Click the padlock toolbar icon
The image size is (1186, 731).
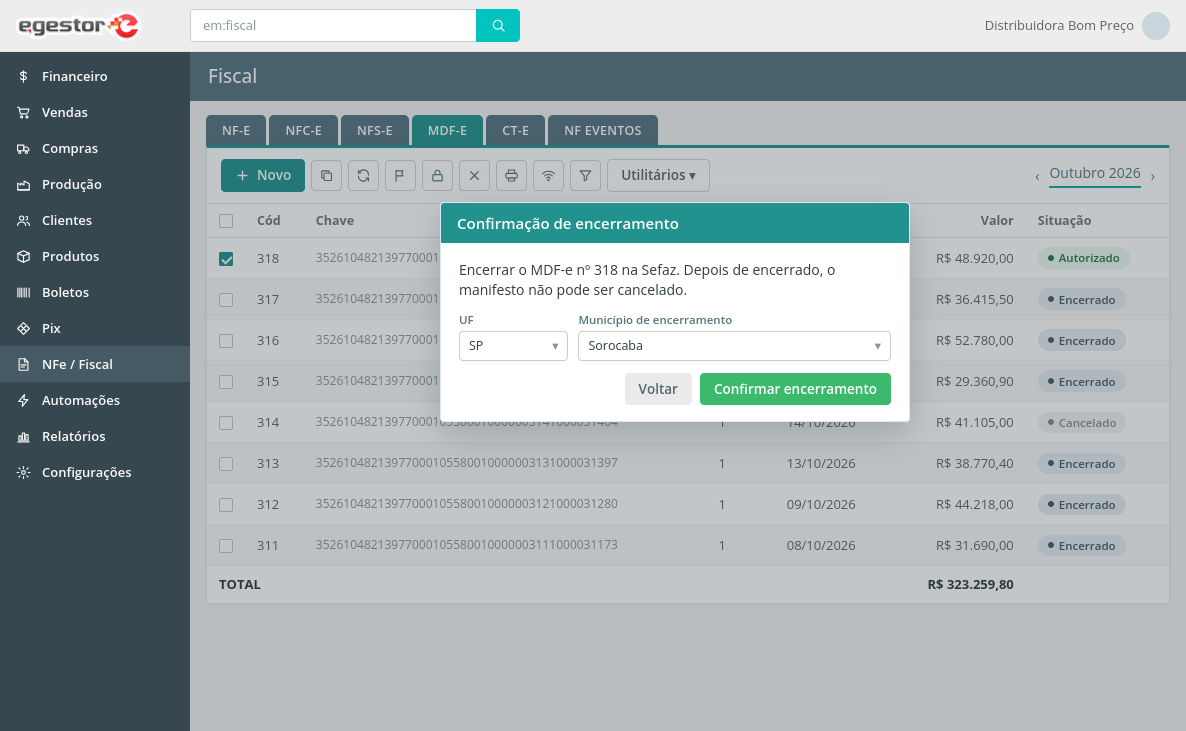pos(437,176)
